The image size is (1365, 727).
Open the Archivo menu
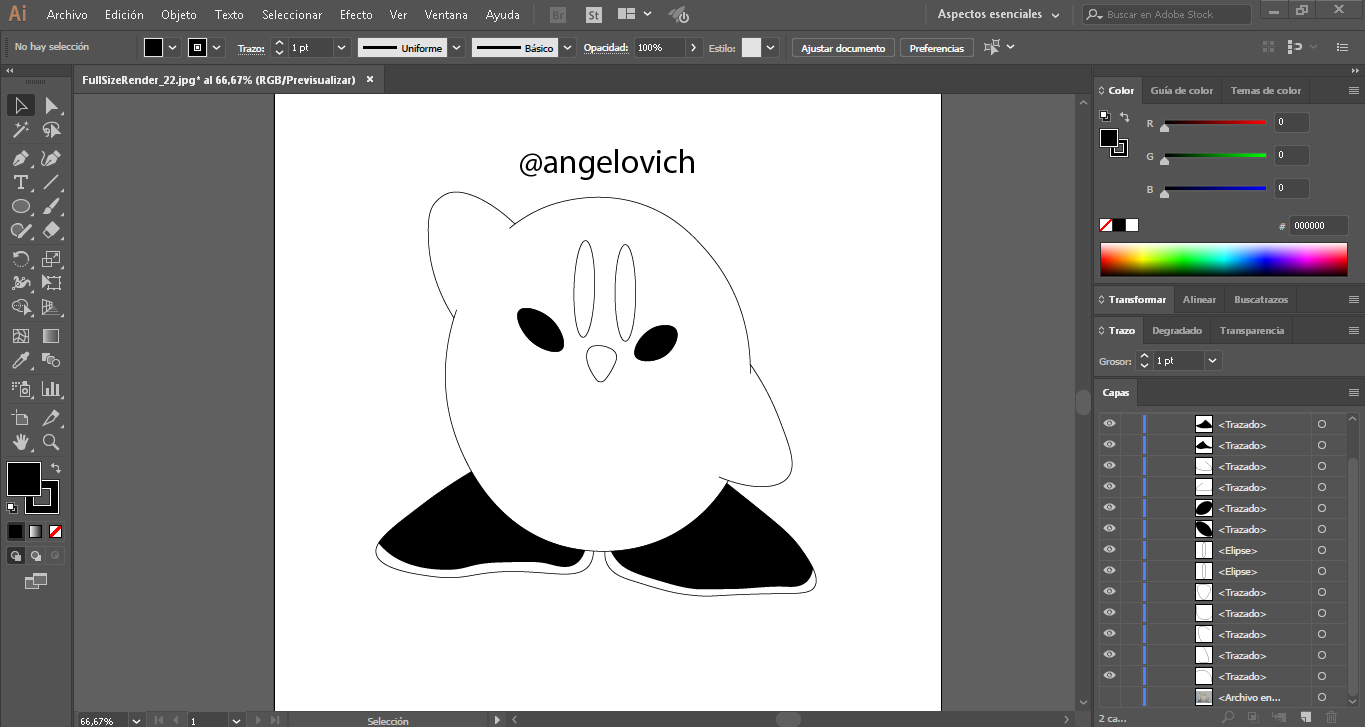coord(67,15)
